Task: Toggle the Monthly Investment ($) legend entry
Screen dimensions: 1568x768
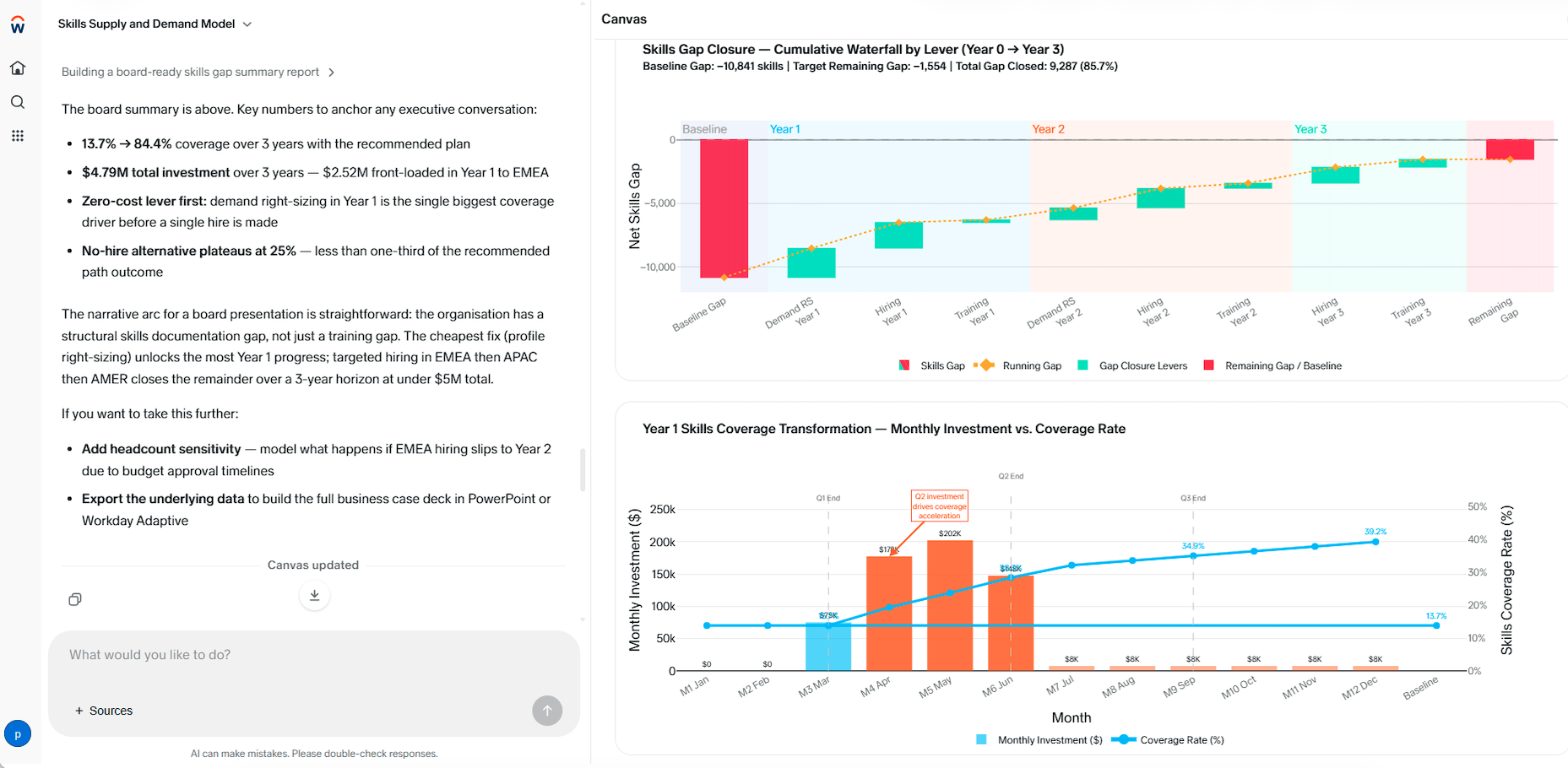Action: pos(1039,740)
